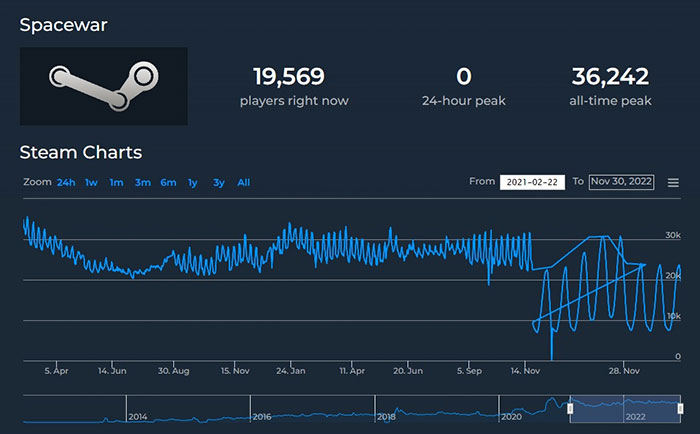The image size is (700, 434).
Task: Zoom the chart to 3y
Action: [218, 182]
